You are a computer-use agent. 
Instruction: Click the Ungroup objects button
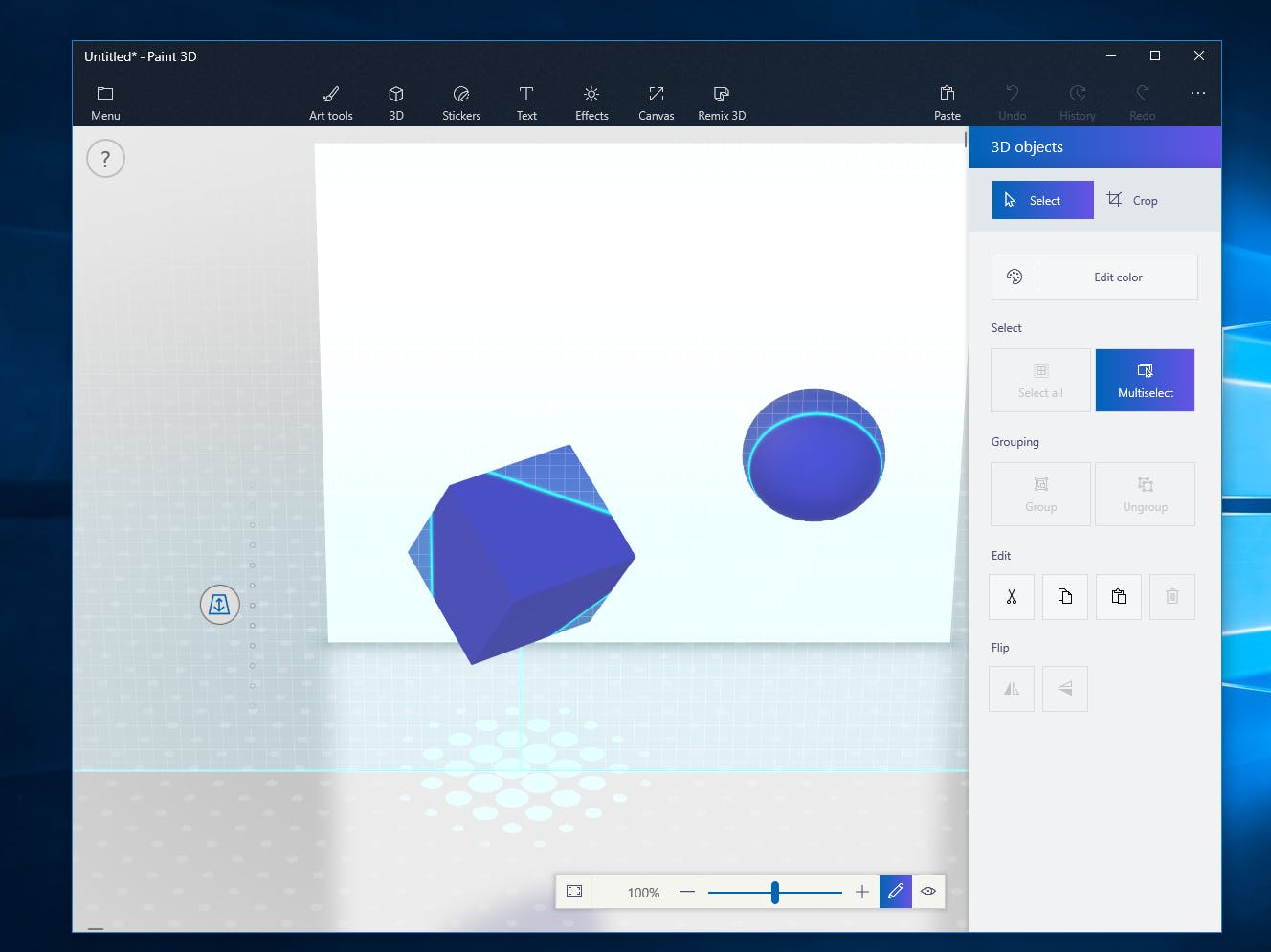(x=1145, y=494)
